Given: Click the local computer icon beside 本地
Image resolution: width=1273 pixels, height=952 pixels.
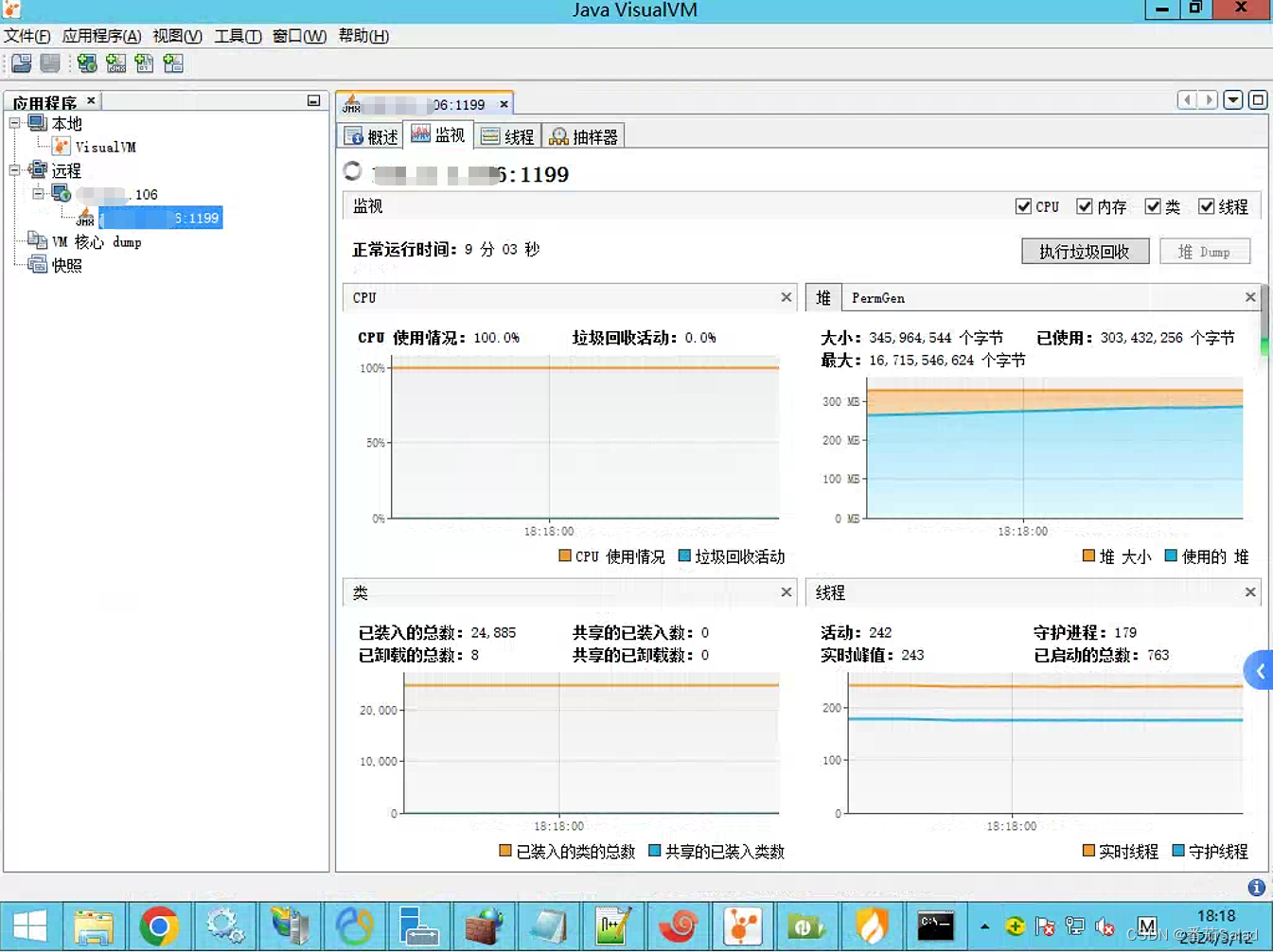Looking at the screenshot, I should pos(38,123).
